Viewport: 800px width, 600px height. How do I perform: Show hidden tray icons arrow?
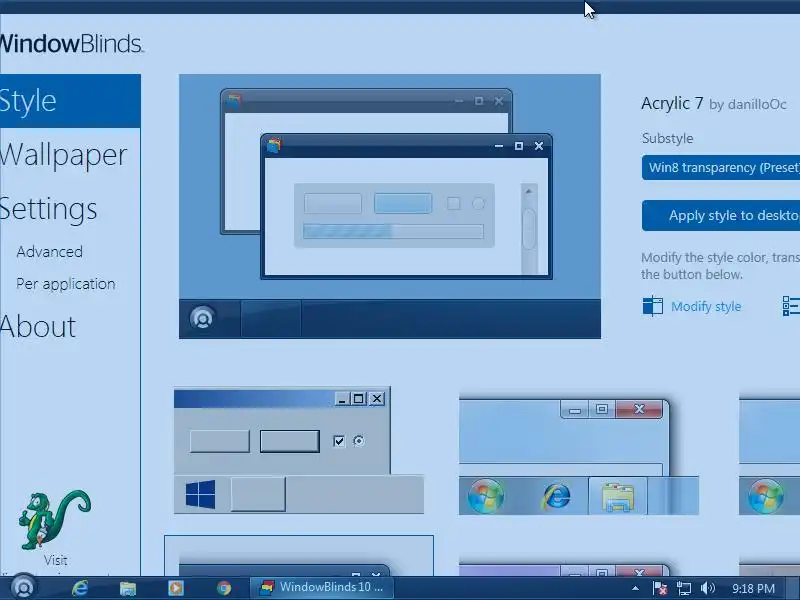[635, 588]
